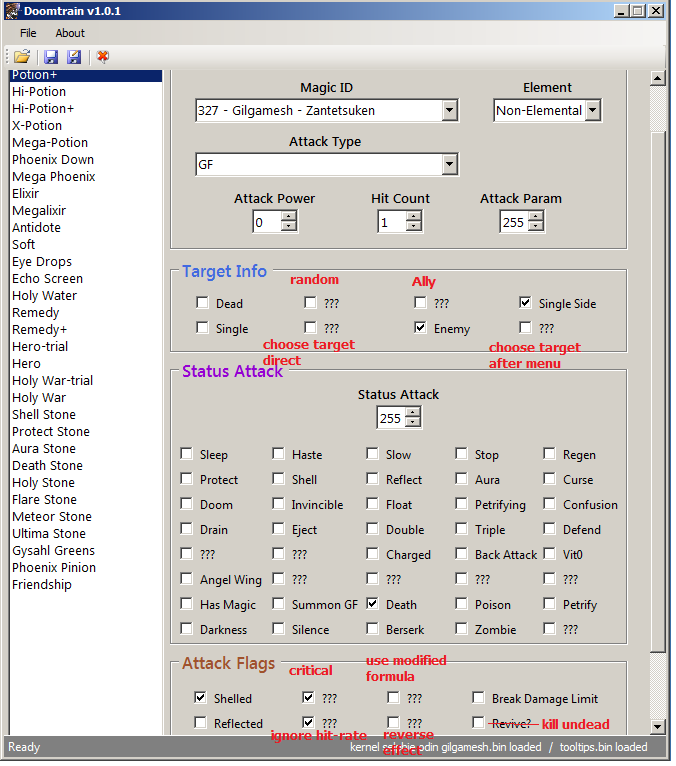Screen dimensions: 676x766
Task: Increase Status Attack value with up arrow
Action: [413, 413]
